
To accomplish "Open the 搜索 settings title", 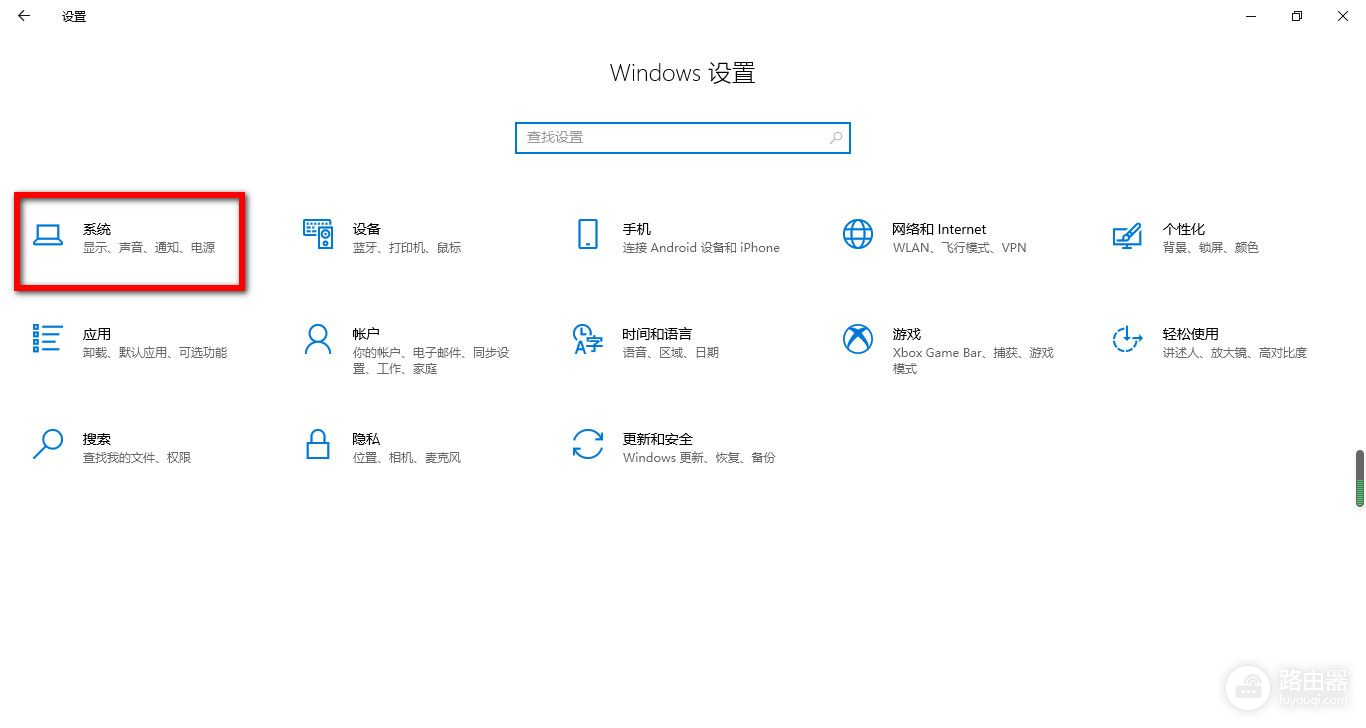I will [97, 439].
